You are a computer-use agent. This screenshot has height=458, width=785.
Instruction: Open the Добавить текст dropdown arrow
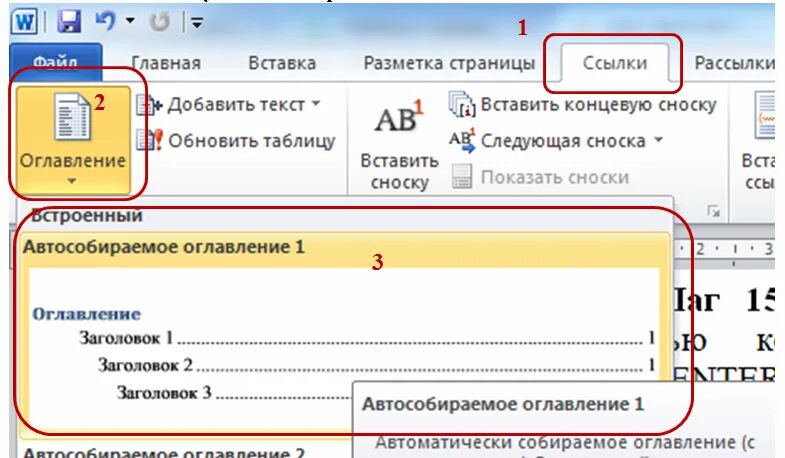(x=316, y=104)
